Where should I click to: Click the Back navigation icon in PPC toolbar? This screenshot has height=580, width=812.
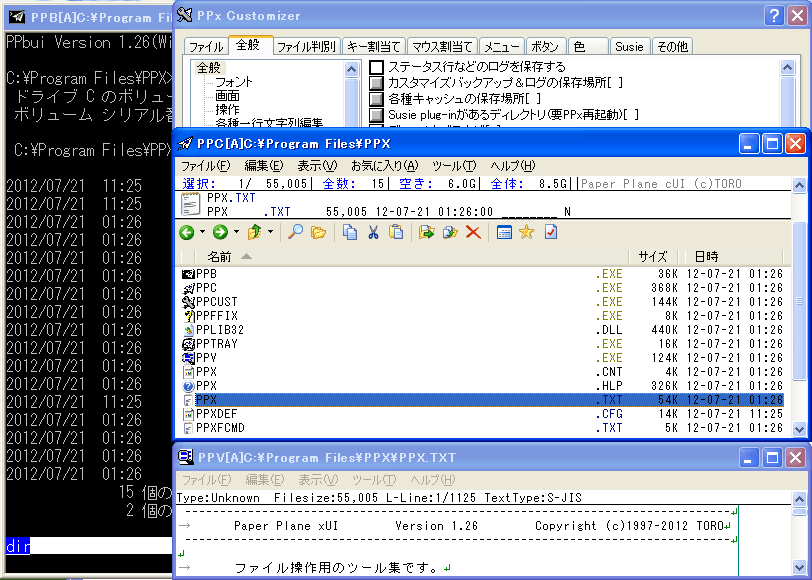coord(188,231)
